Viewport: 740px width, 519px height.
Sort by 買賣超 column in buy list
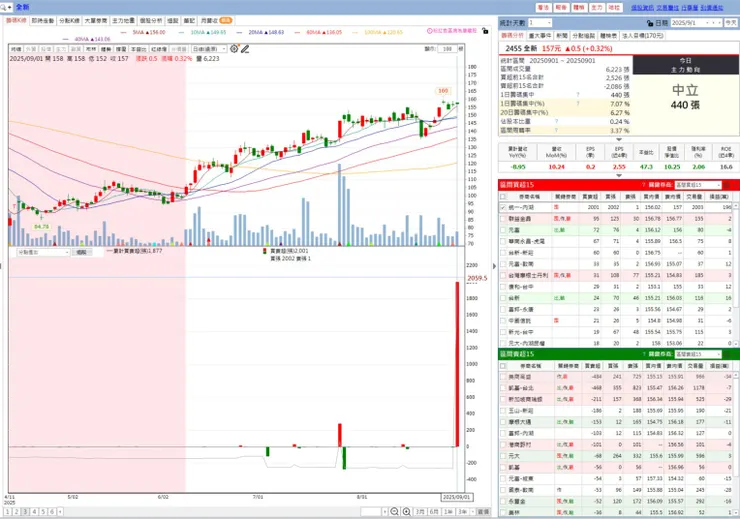pos(590,196)
